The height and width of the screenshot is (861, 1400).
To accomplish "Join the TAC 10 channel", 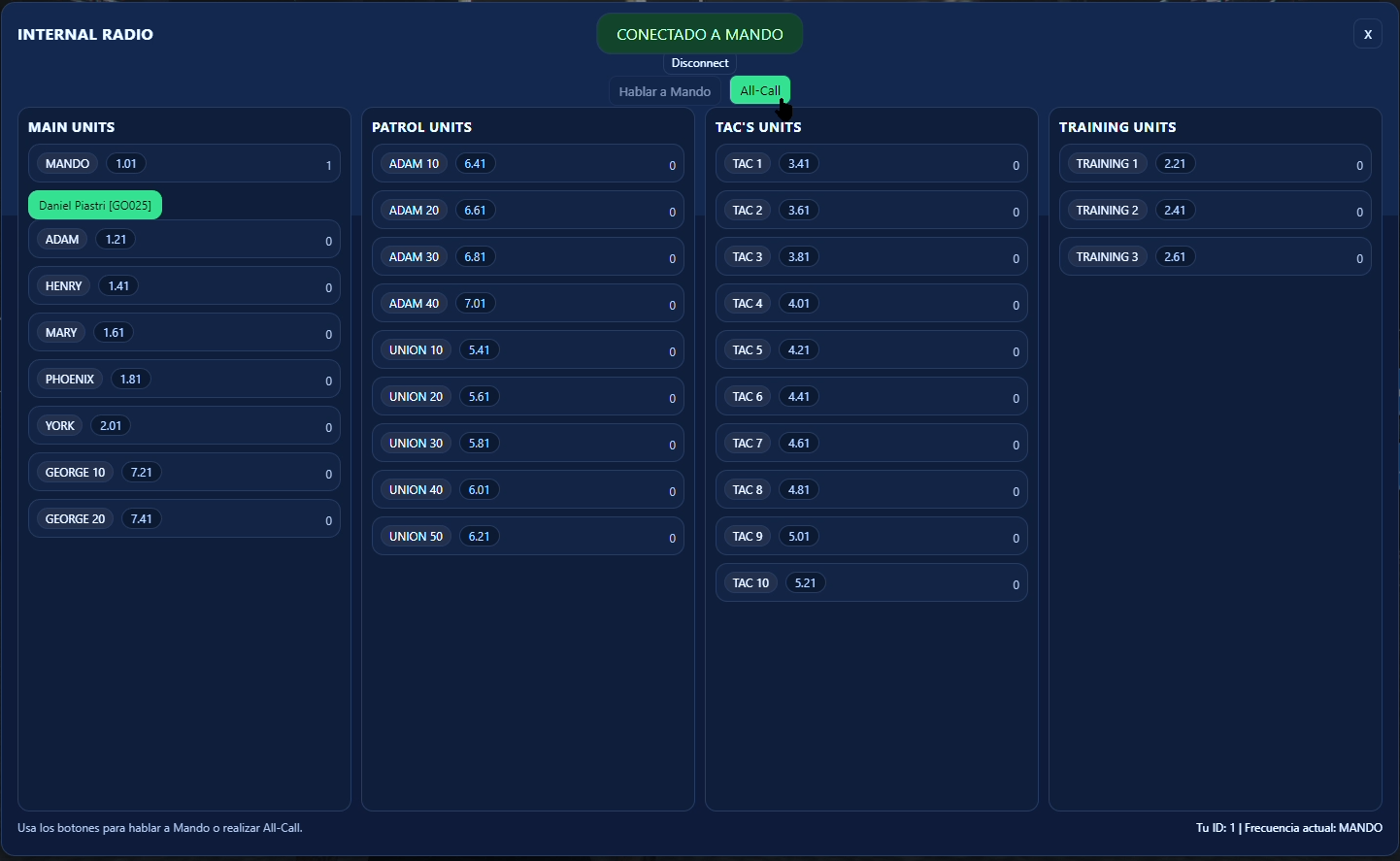I will 872,583.
